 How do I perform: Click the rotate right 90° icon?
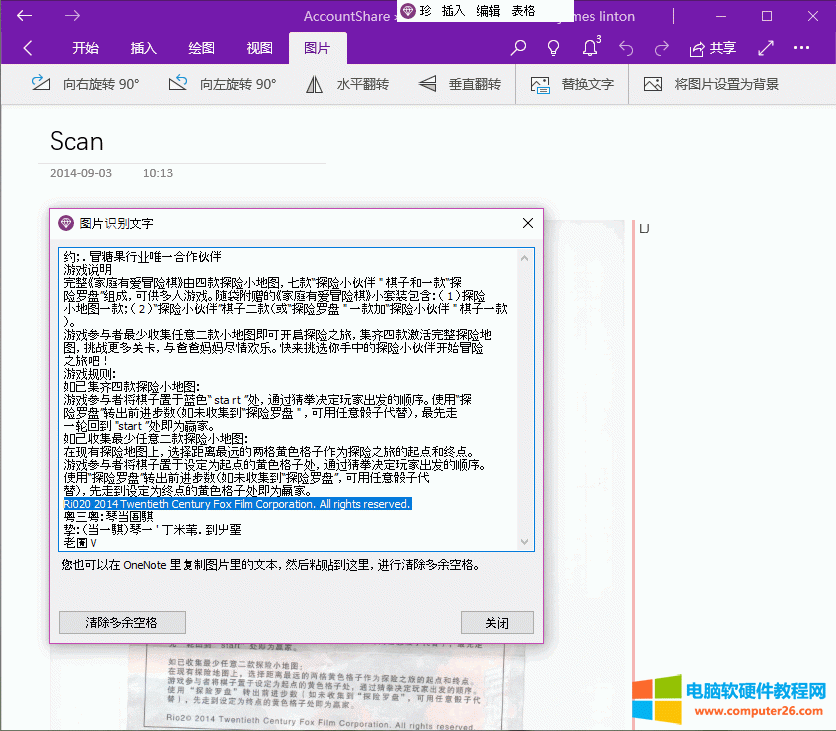pos(41,84)
